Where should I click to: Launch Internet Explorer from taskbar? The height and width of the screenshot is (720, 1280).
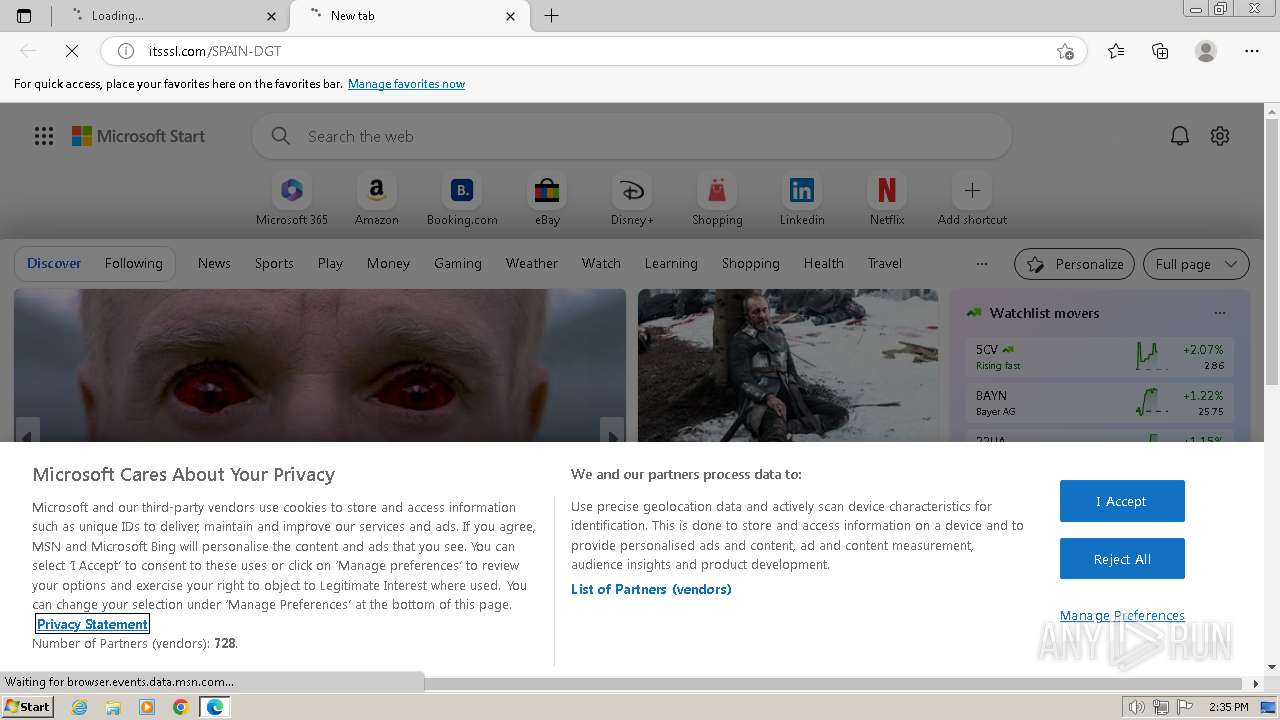coord(80,707)
